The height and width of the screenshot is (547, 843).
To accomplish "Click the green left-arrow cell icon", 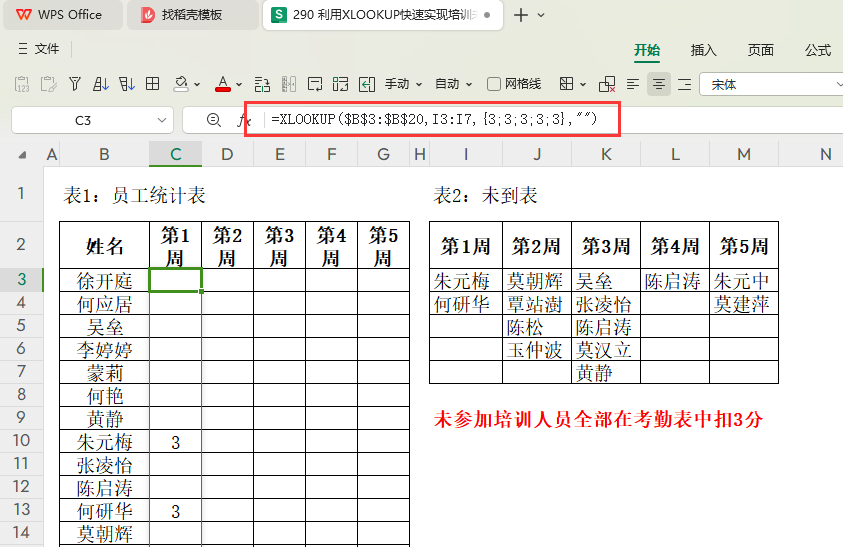I will tap(367, 84).
